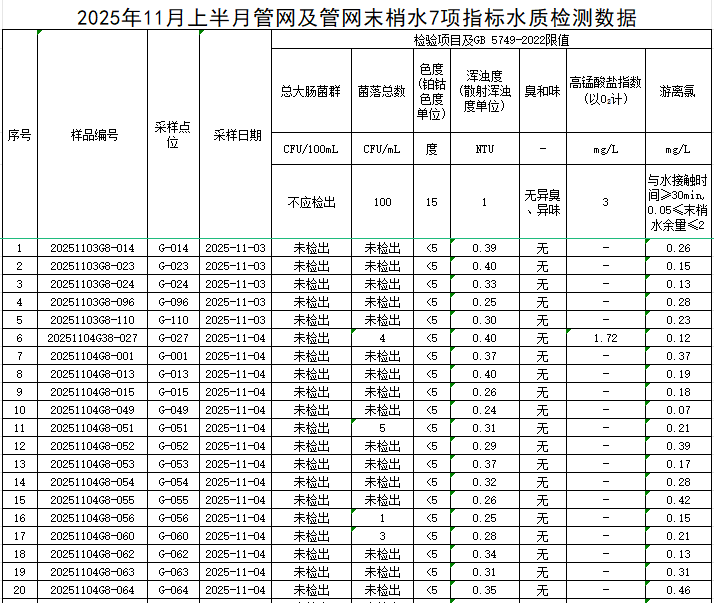This screenshot has height=603, width=714.
Task: Select sample ID 20251104G8-015
Action: pyautogui.click(x=92, y=392)
